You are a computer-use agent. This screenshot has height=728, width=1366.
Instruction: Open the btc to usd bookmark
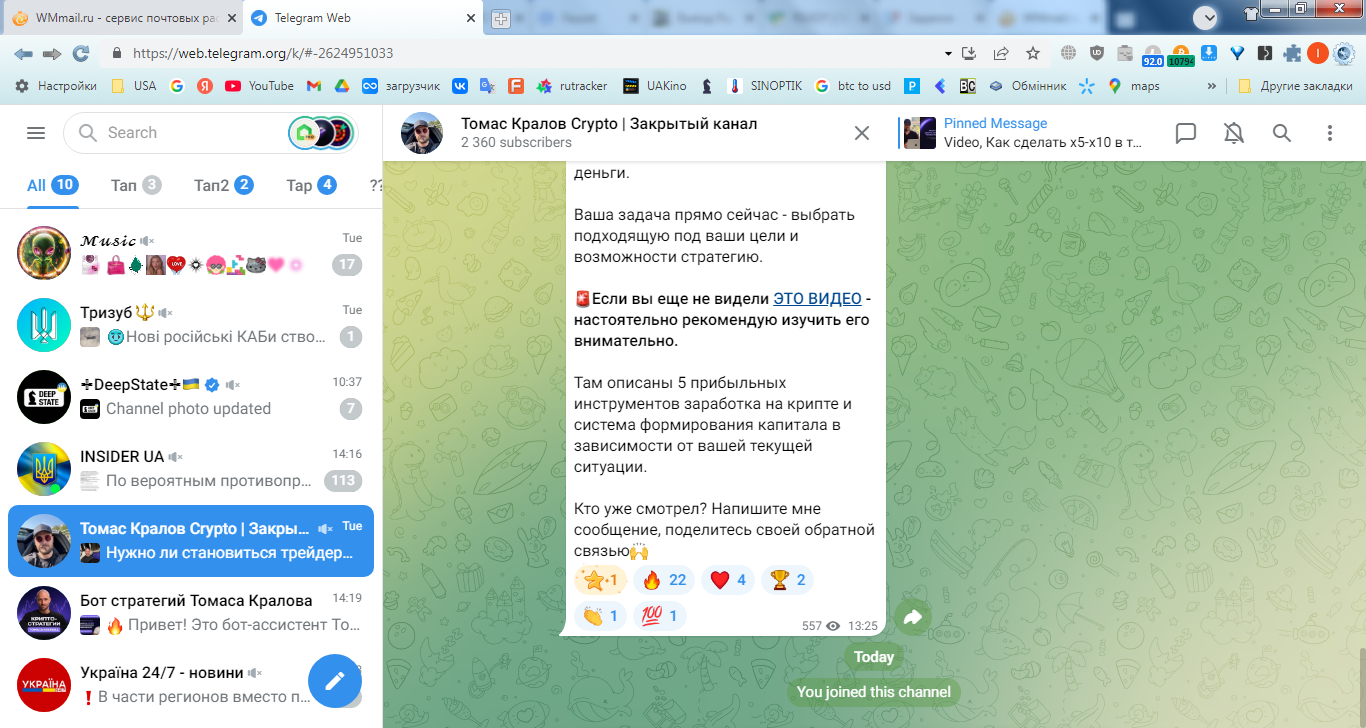click(x=853, y=86)
